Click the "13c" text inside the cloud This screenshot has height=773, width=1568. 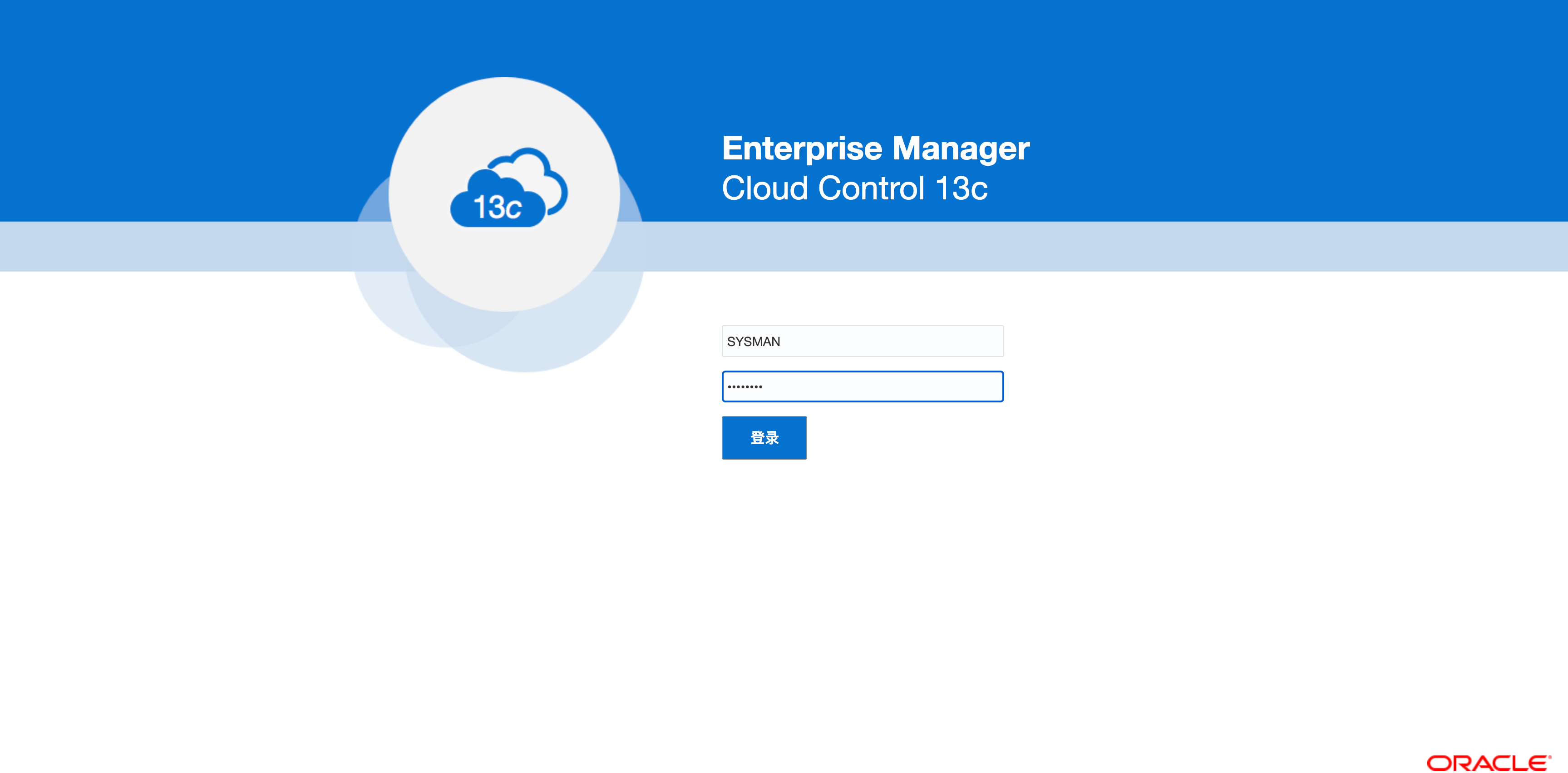pyautogui.click(x=497, y=208)
